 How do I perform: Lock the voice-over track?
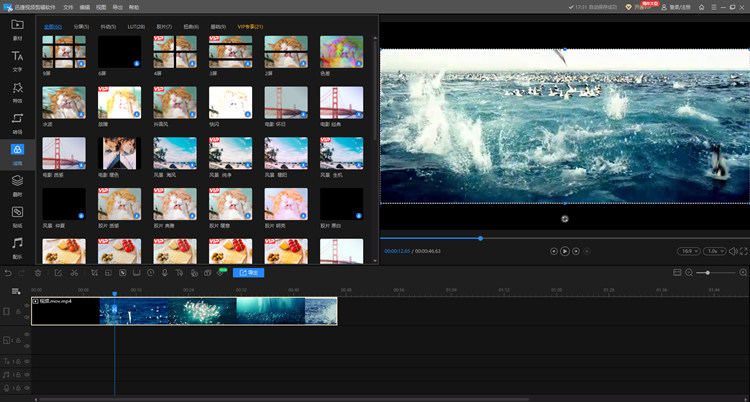pyautogui.click(x=19, y=388)
